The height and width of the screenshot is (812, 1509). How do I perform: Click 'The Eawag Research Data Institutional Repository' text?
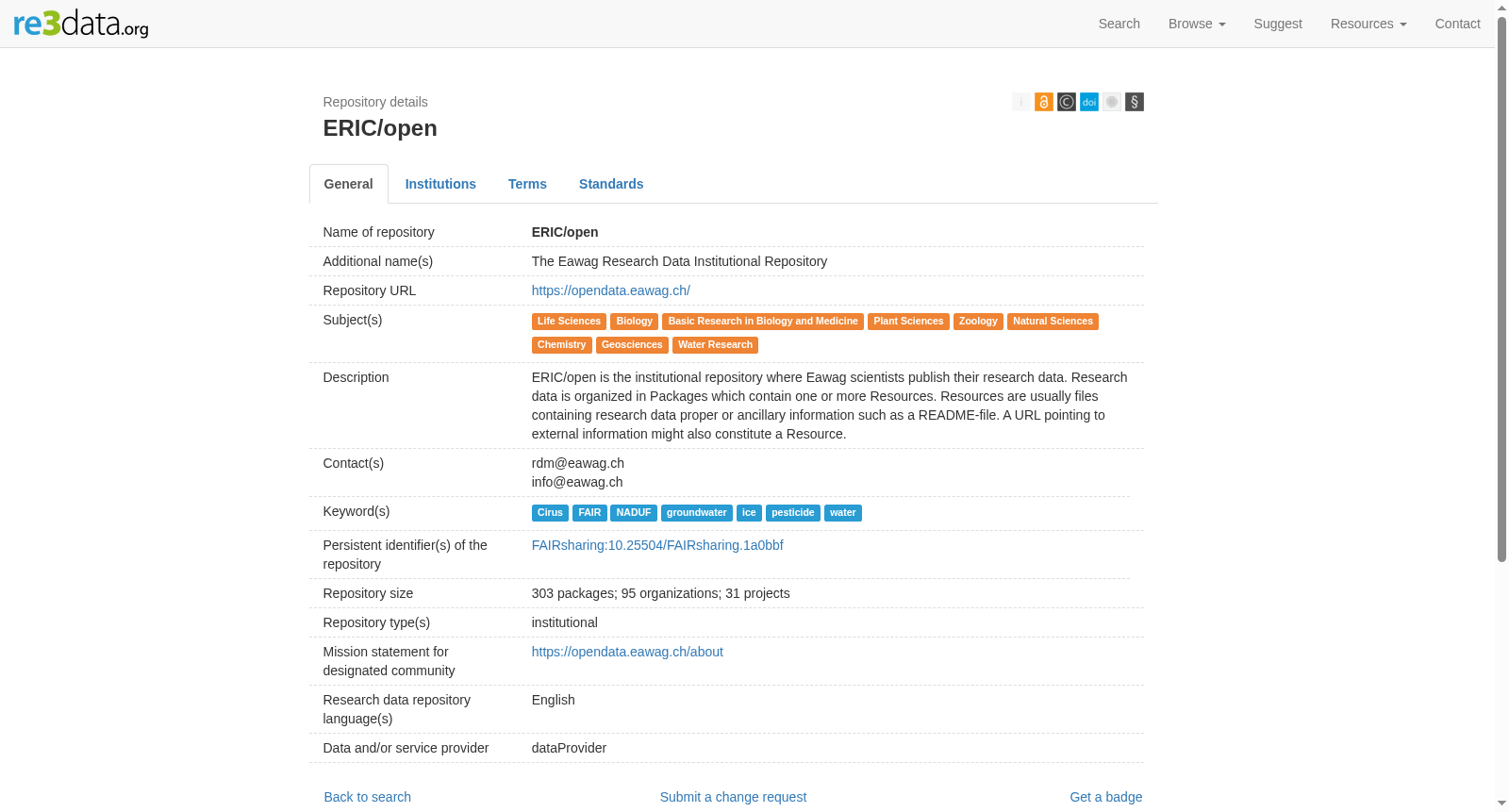[679, 261]
